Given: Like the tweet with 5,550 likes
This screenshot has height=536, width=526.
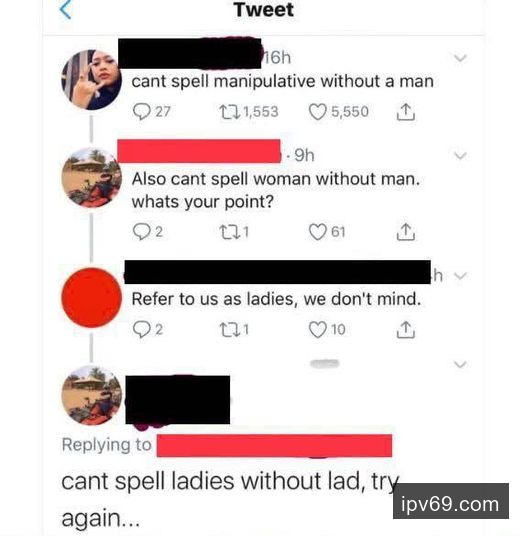Looking at the screenshot, I should [x=339, y=112].
